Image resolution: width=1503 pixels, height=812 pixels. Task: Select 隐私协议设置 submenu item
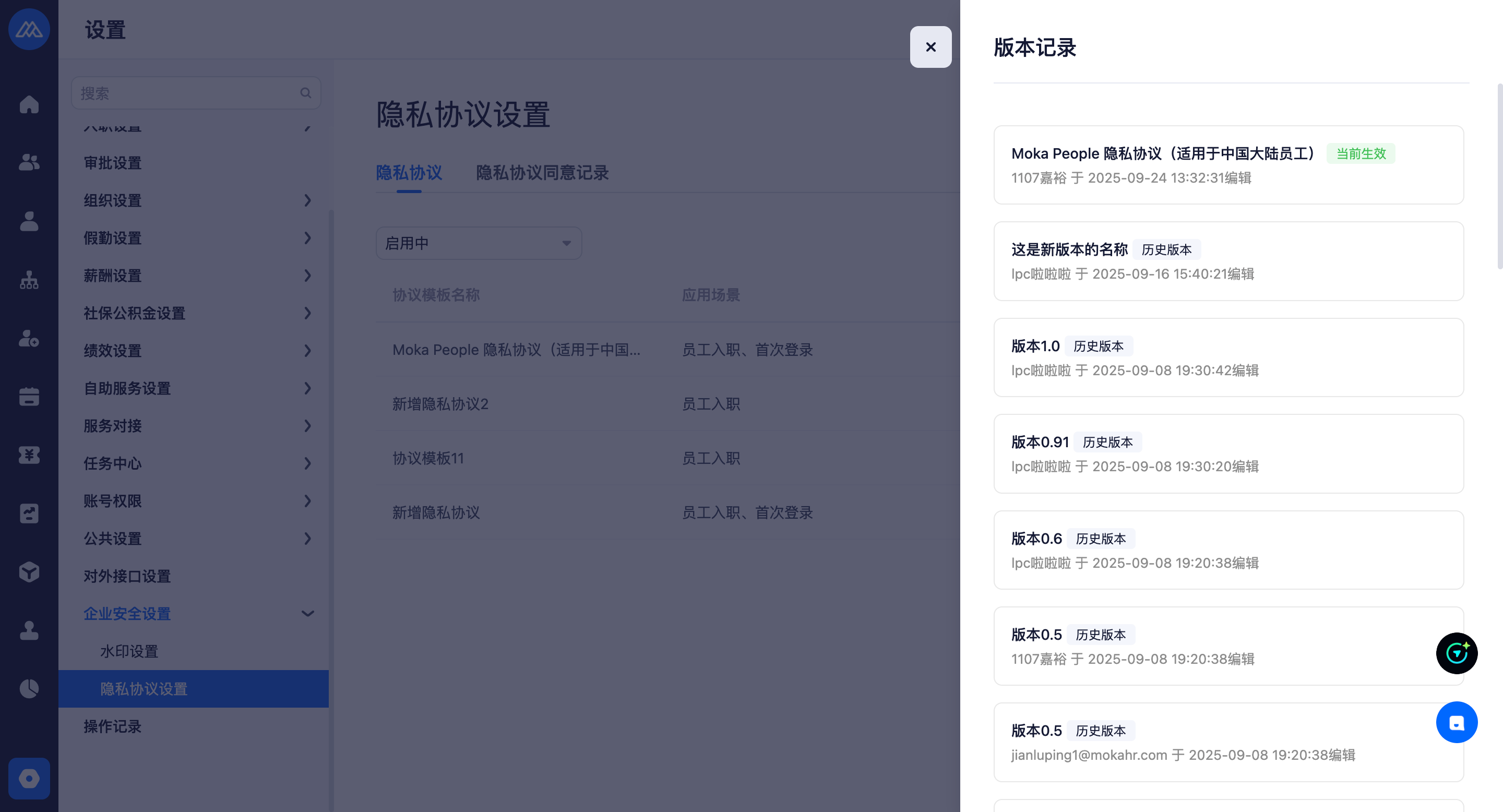pyautogui.click(x=193, y=689)
